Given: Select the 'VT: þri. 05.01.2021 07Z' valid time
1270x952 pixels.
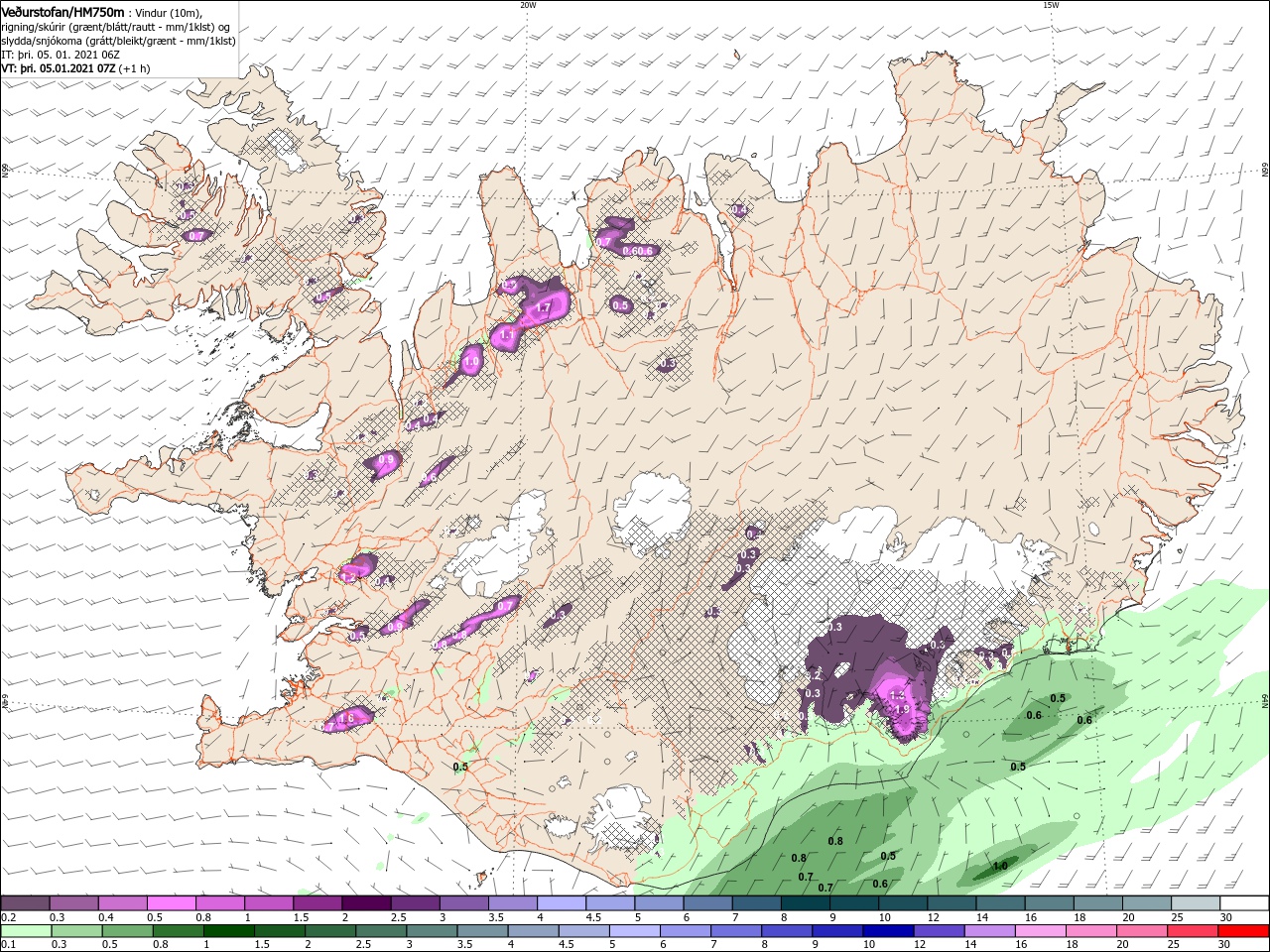Looking at the screenshot, I should pos(59,68).
